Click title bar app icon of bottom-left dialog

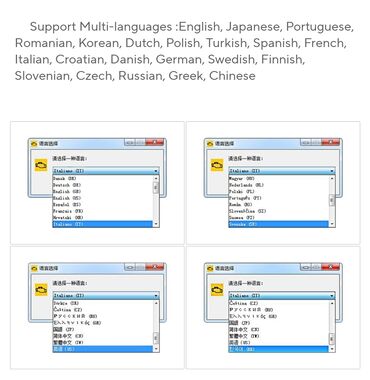[x=34, y=268]
